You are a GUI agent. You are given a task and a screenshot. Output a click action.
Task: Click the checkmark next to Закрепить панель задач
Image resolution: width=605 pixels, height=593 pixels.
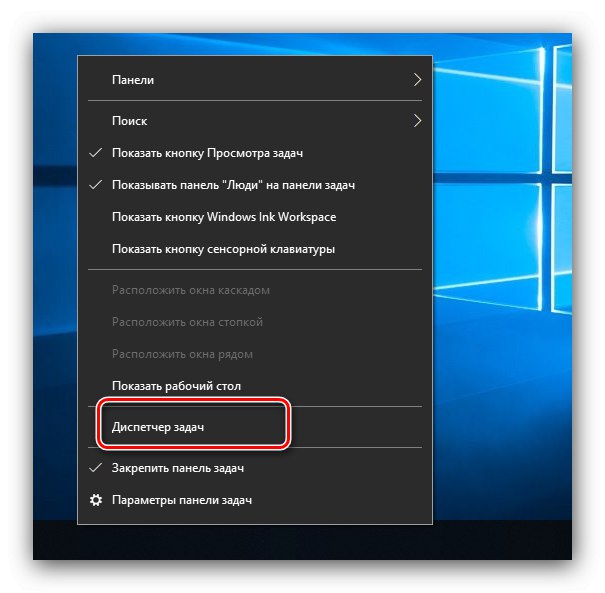pos(95,468)
